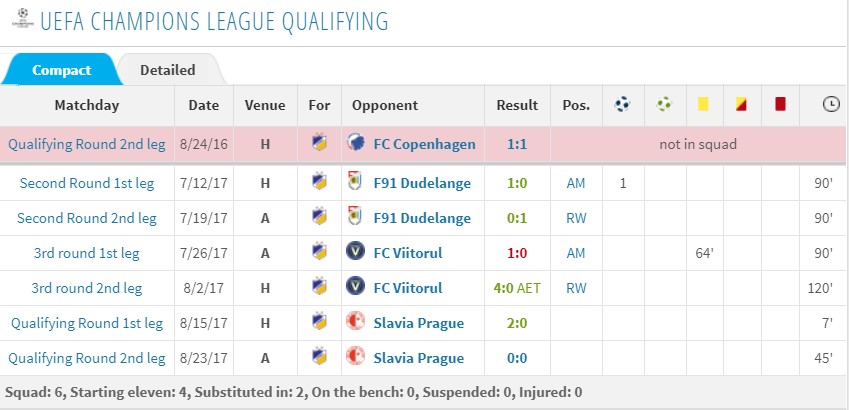Open the 4:0 AET result link
849x410 pixels.
517,288
